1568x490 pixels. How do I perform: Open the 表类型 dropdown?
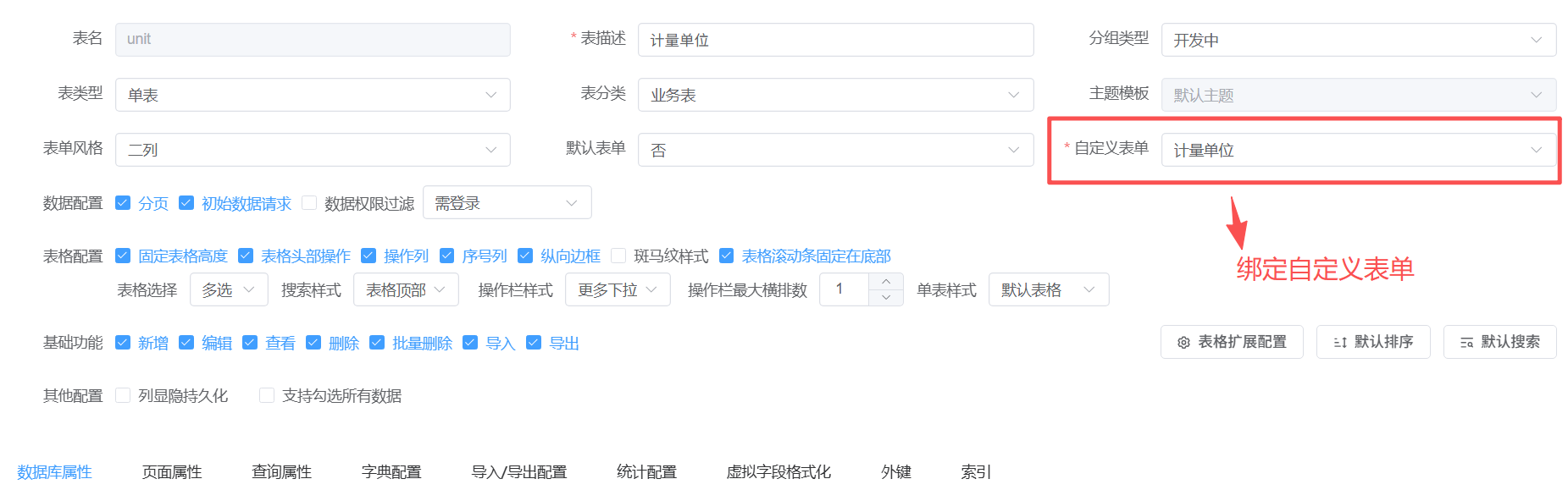coord(313,95)
